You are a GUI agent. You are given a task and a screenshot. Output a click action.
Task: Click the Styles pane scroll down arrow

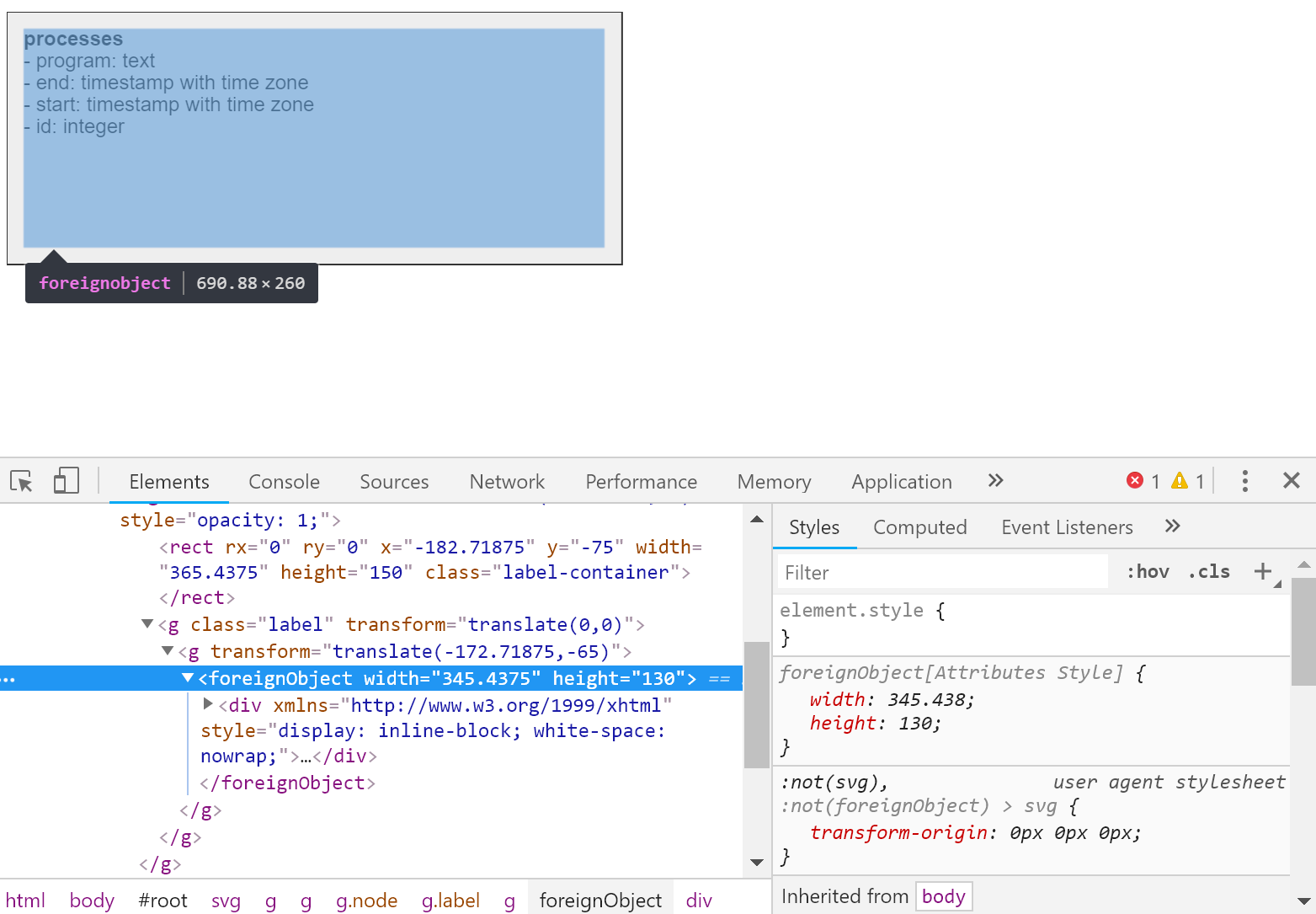(1303, 901)
